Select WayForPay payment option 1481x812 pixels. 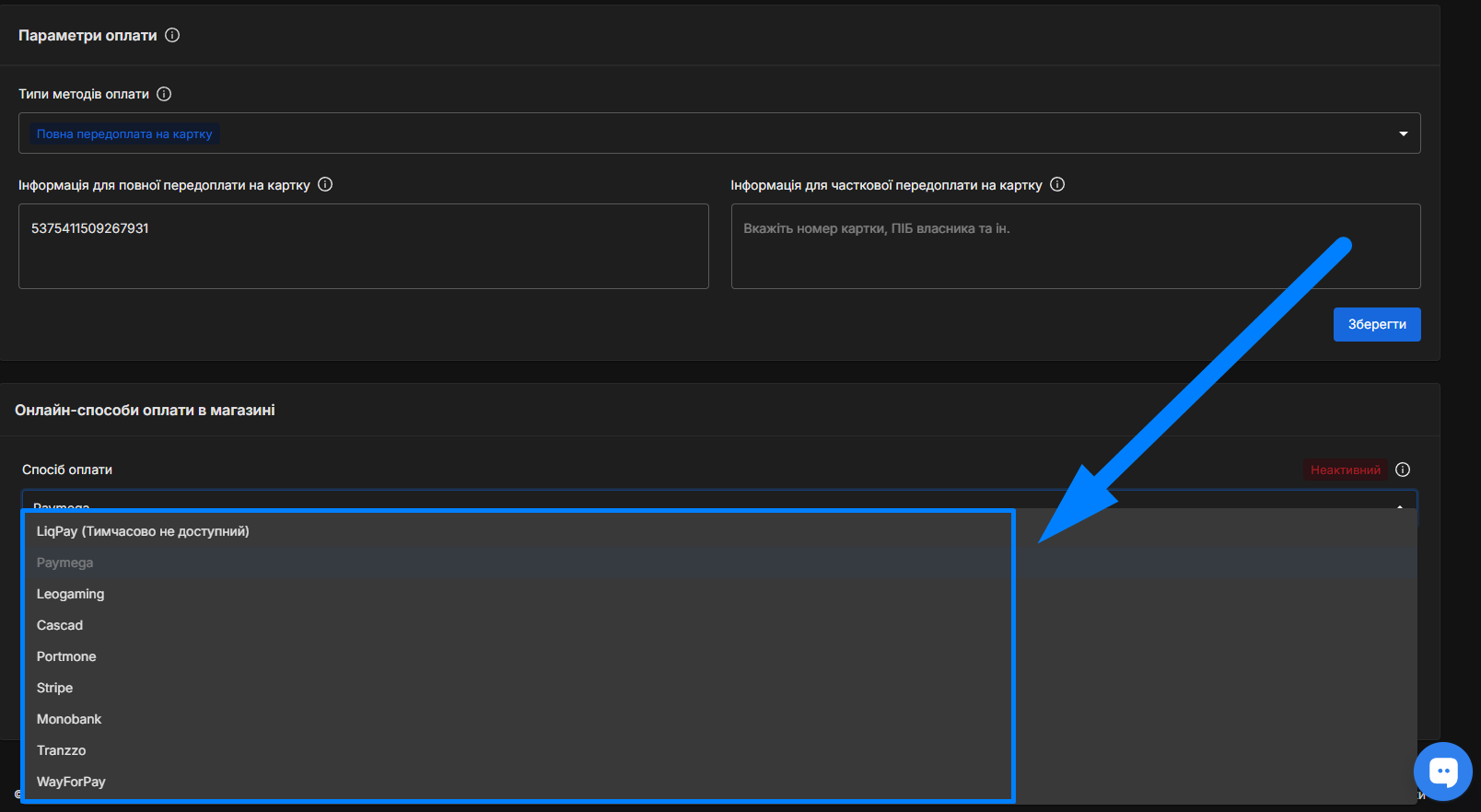[x=71, y=782]
